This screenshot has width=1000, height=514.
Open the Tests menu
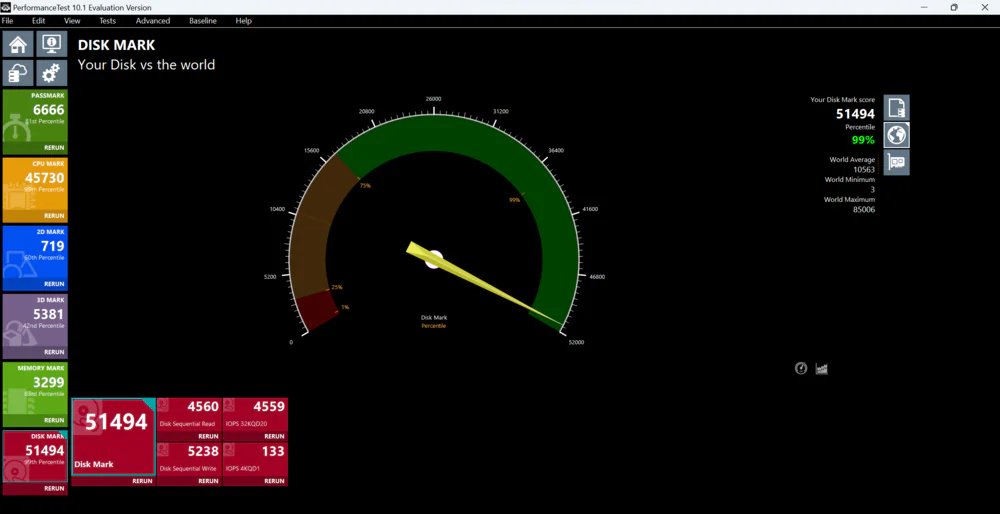coord(107,21)
